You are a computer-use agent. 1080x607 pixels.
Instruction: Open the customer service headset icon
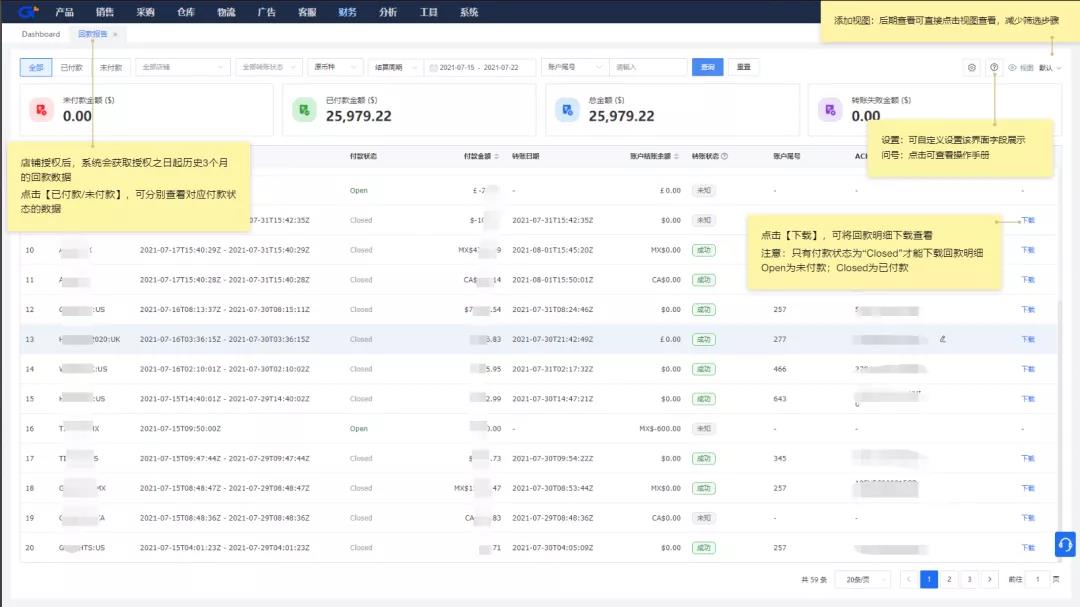click(x=1065, y=544)
